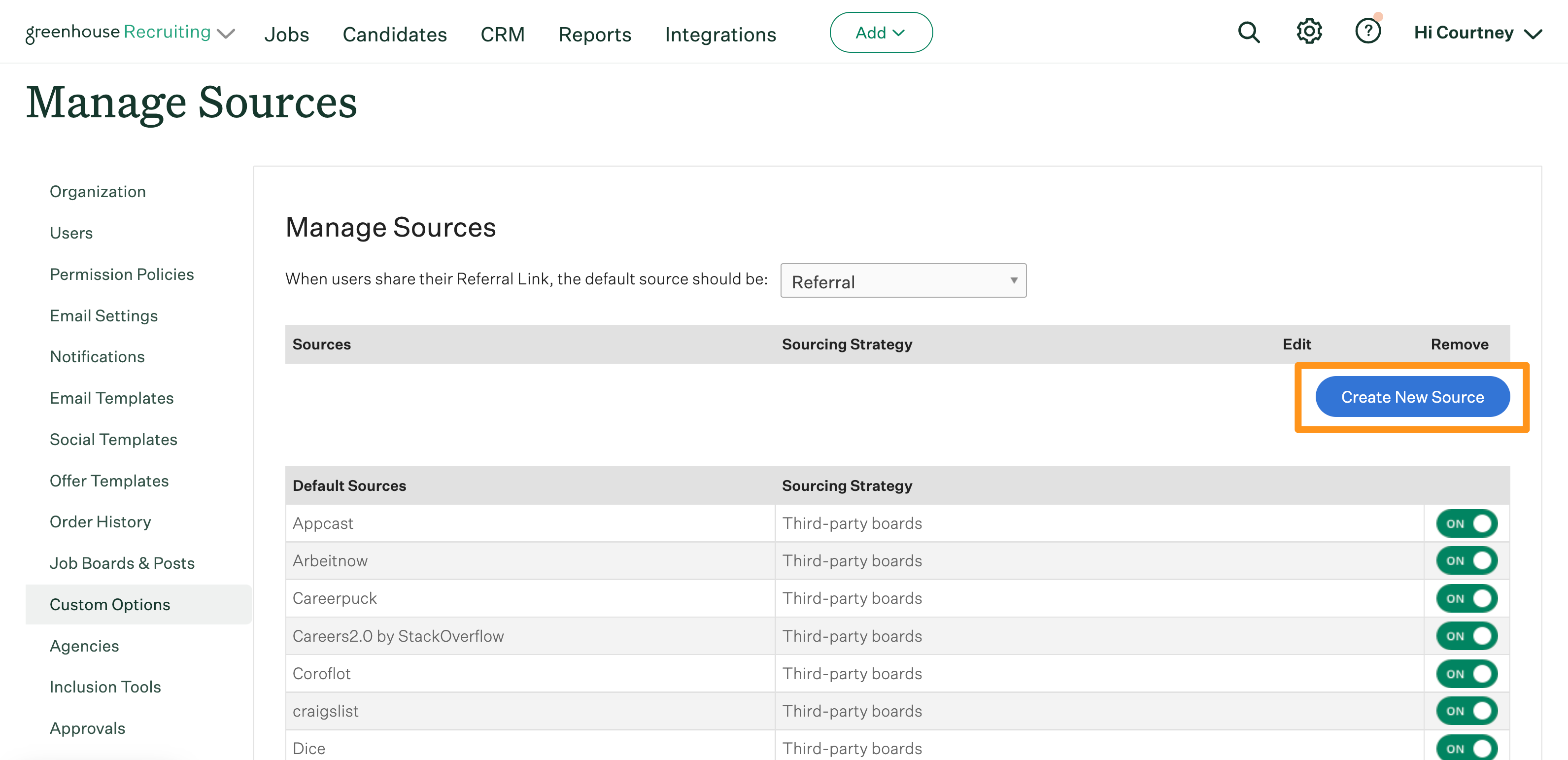
Task: Open the Hi Courtney account menu
Action: (1477, 33)
